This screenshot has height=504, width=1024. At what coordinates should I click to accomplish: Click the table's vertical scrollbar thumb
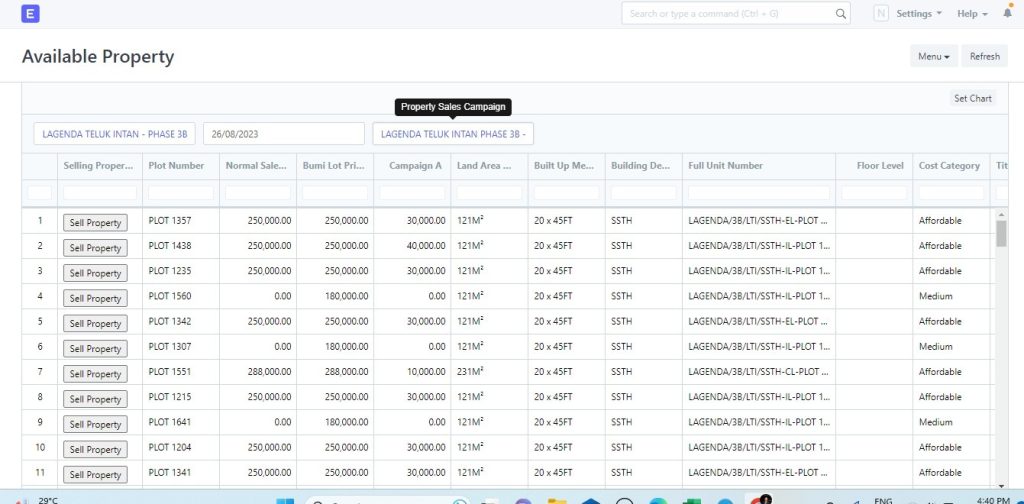(1001, 233)
